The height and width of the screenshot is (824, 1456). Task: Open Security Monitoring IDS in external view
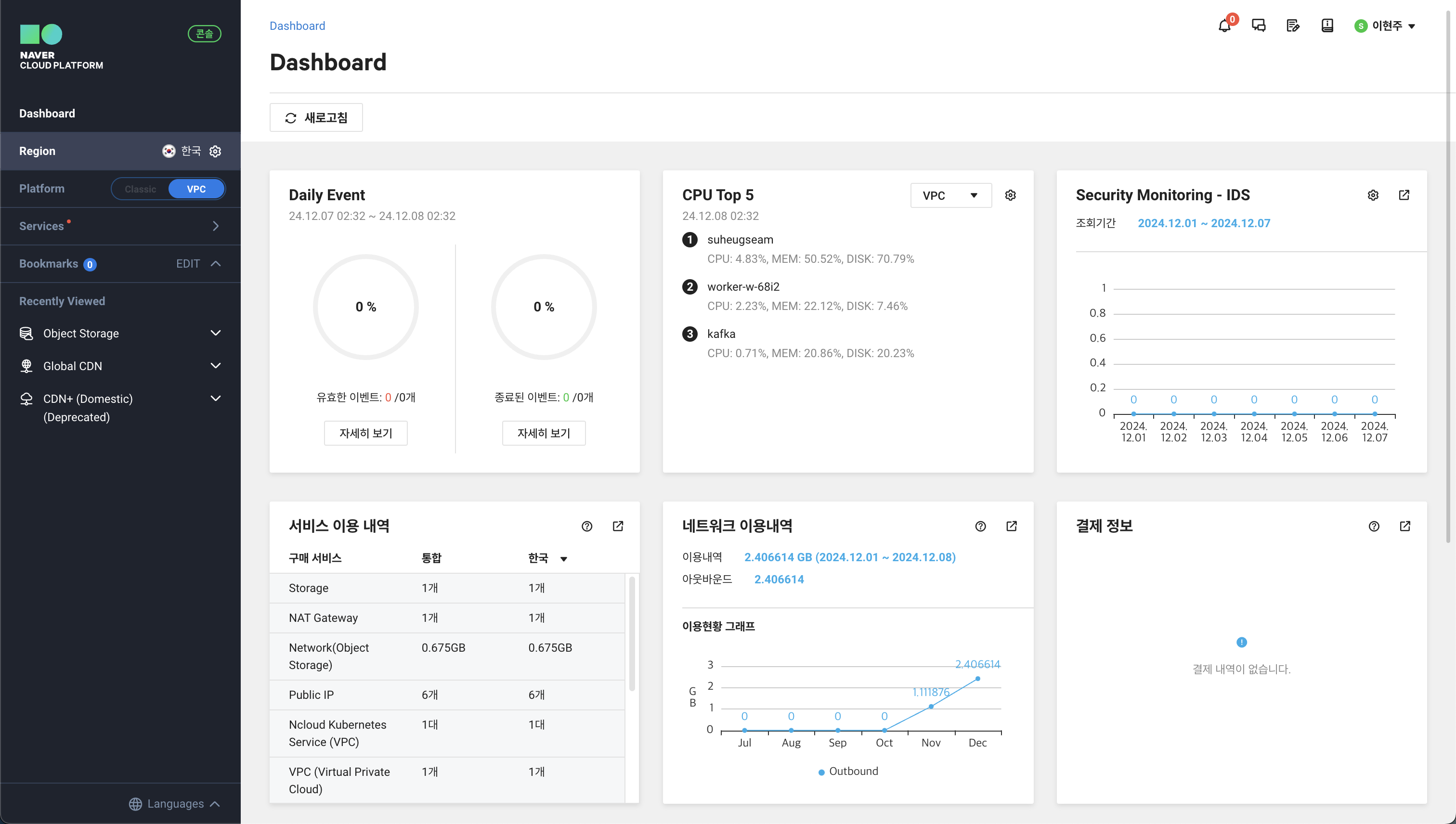pos(1404,195)
